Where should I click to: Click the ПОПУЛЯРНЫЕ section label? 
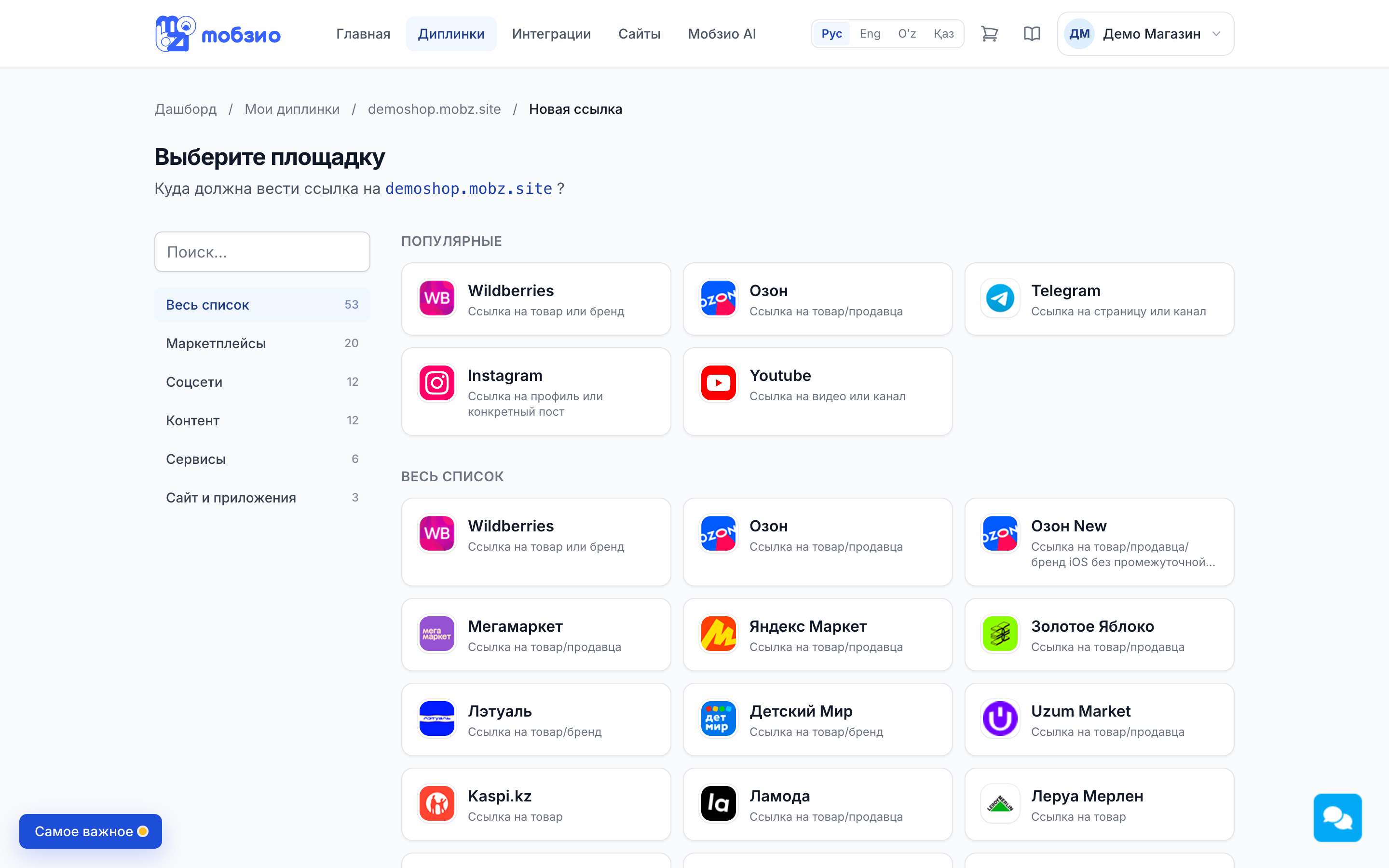(451, 241)
